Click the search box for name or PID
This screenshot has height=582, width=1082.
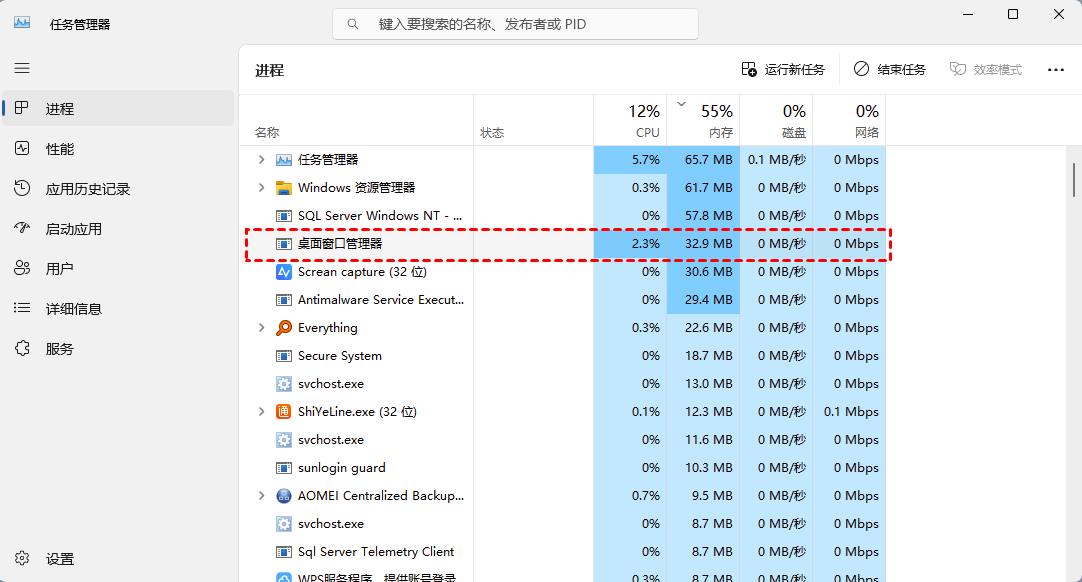point(515,24)
